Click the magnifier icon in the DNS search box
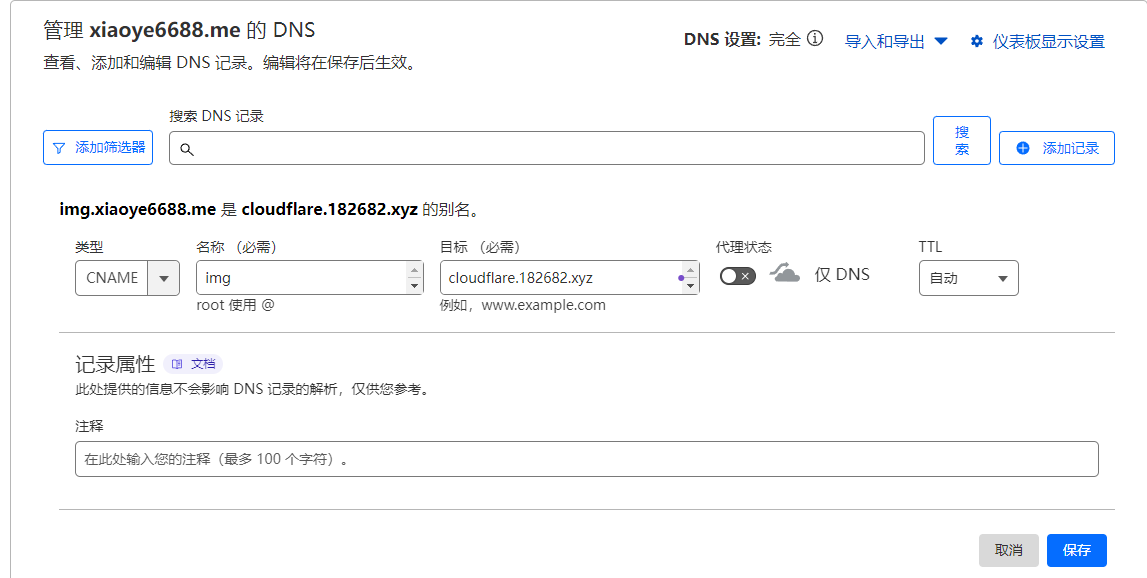 (186, 149)
